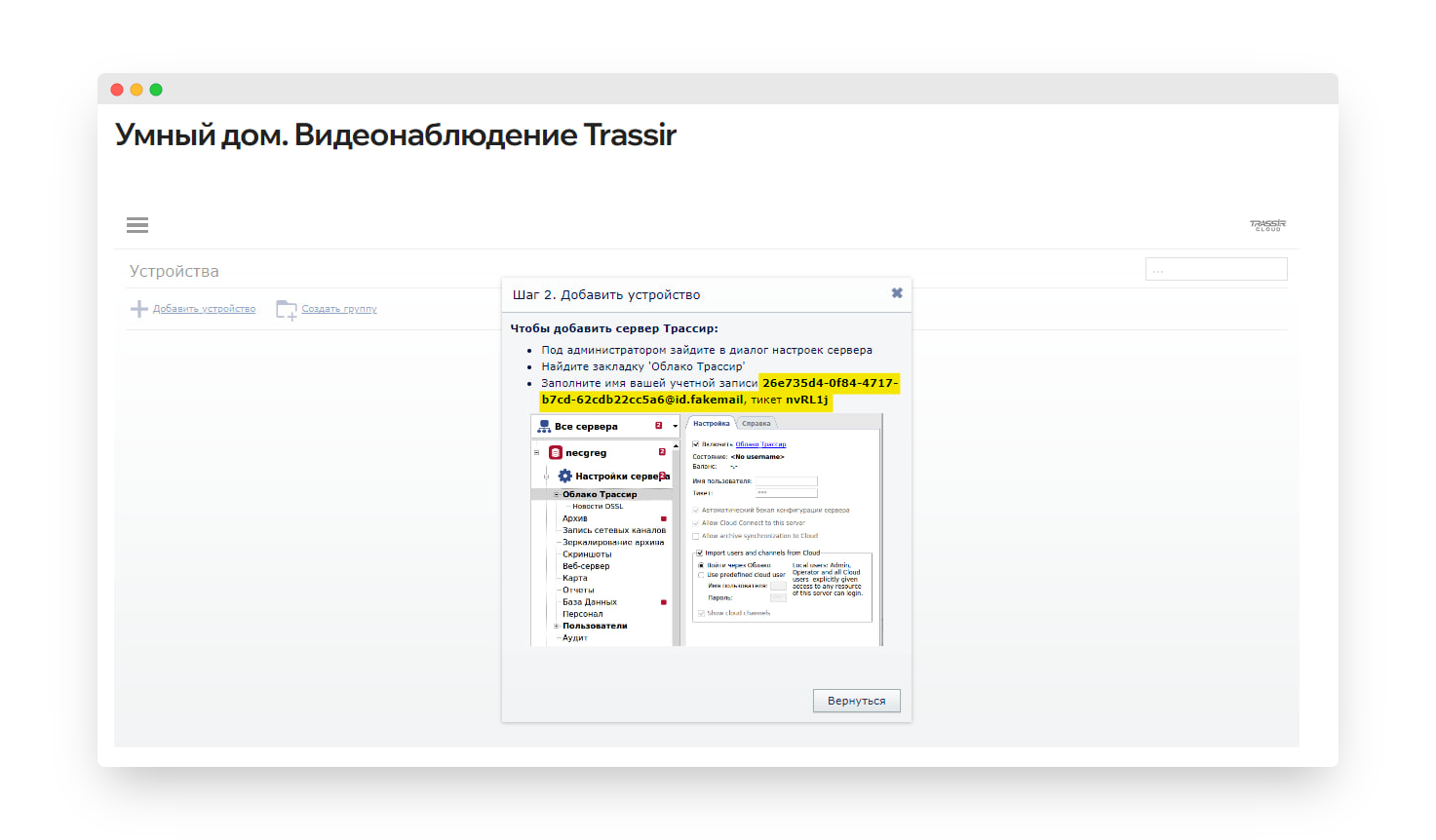The image size is (1436, 840).
Task: Click the page title 'Умный дом. Видеонаблюдение Trassir'
Action: [x=396, y=134]
